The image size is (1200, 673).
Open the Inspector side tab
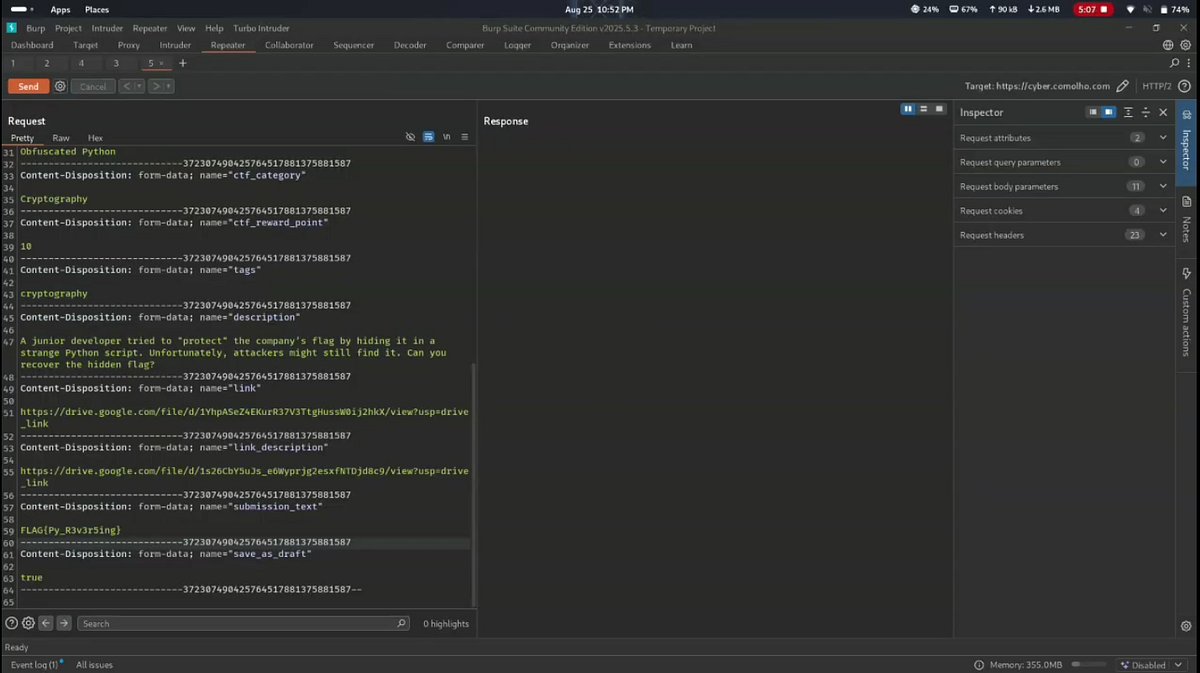click(x=1187, y=142)
